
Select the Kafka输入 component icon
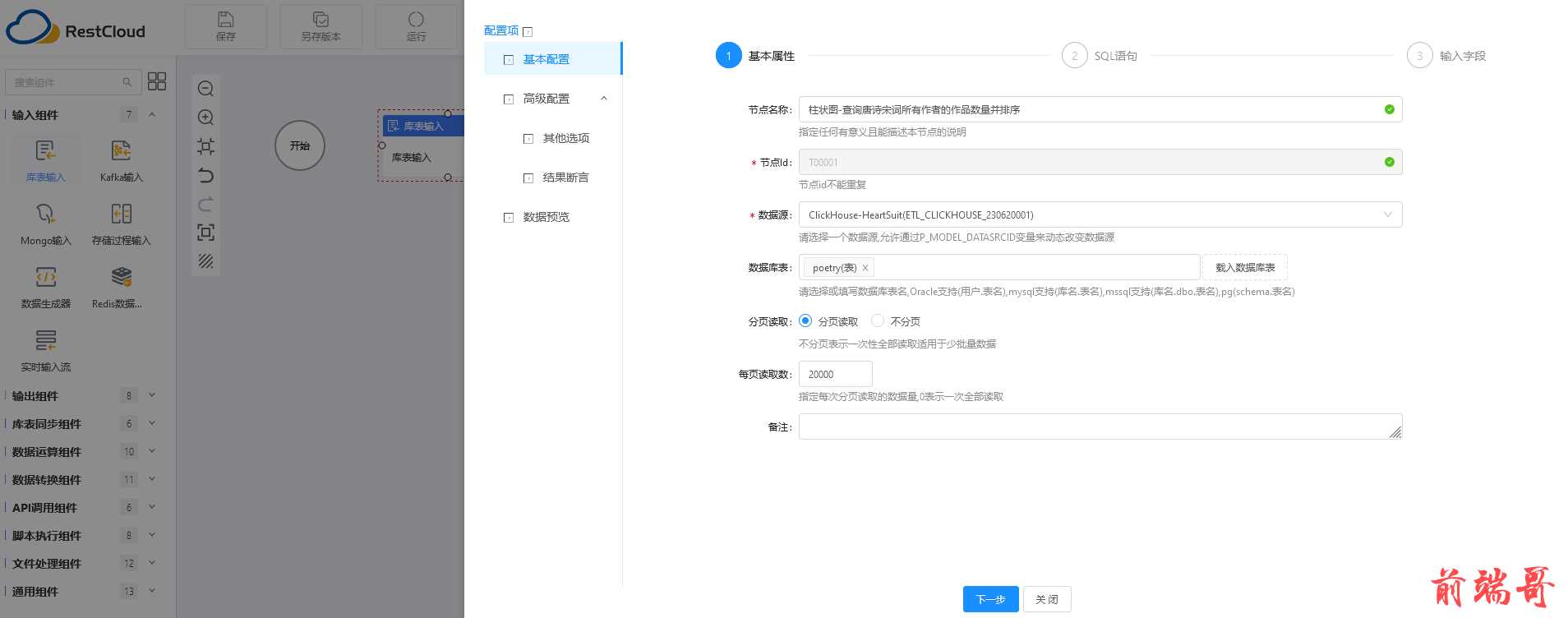(122, 150)
